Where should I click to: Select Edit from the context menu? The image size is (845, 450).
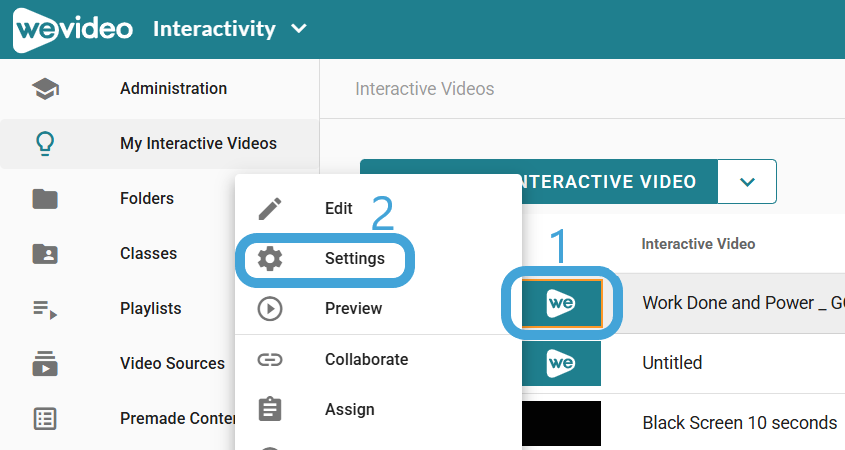point(338,208)
